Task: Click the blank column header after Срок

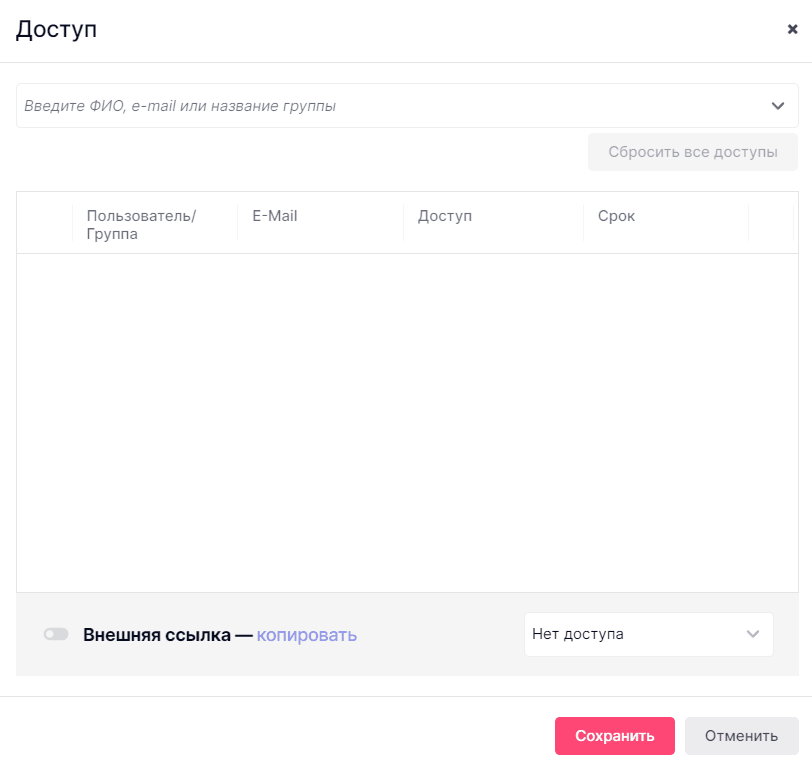Action: pyautogui.click(x=770, y=222)
